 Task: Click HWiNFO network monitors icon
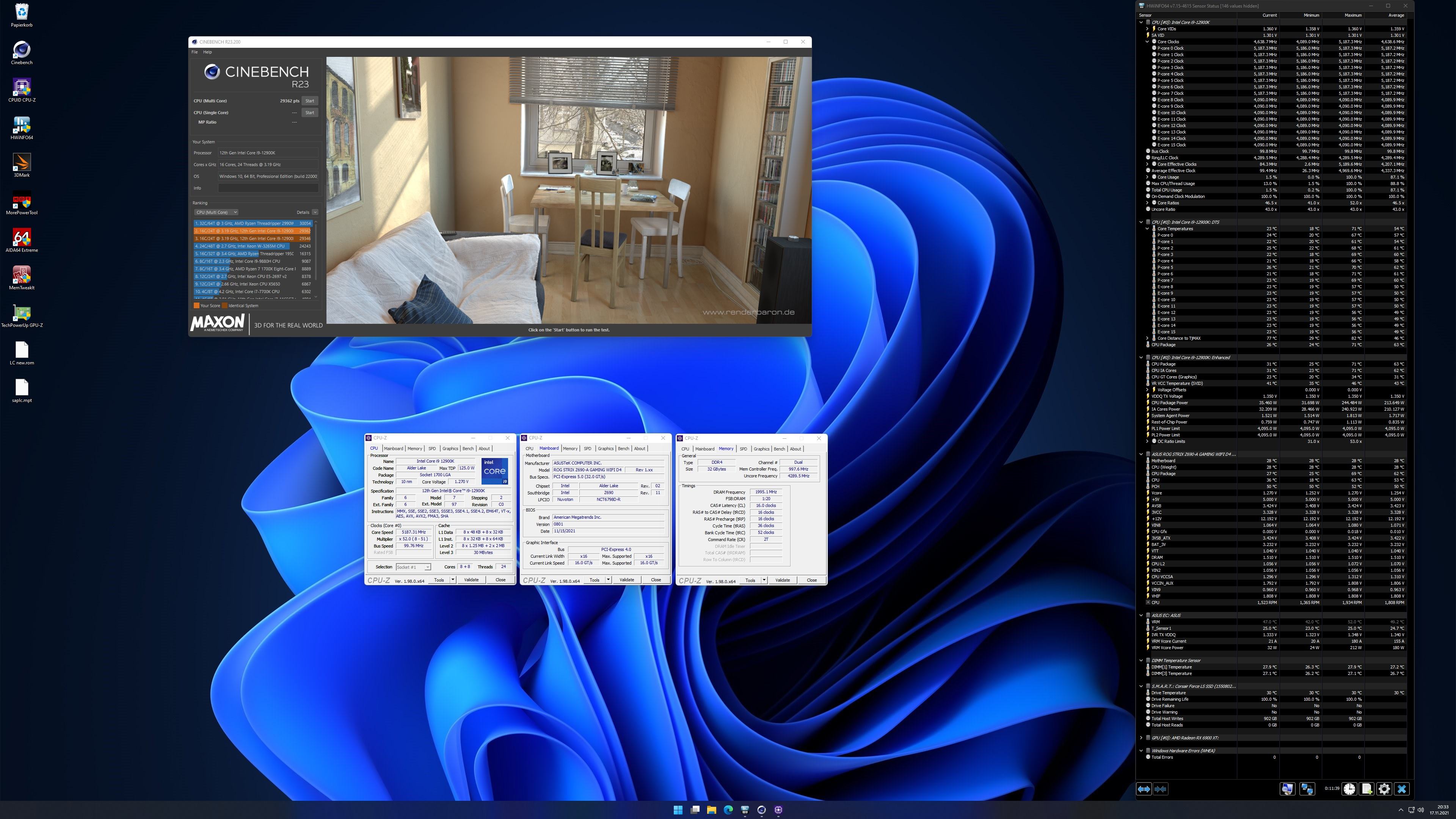(x=1307, y=789)
